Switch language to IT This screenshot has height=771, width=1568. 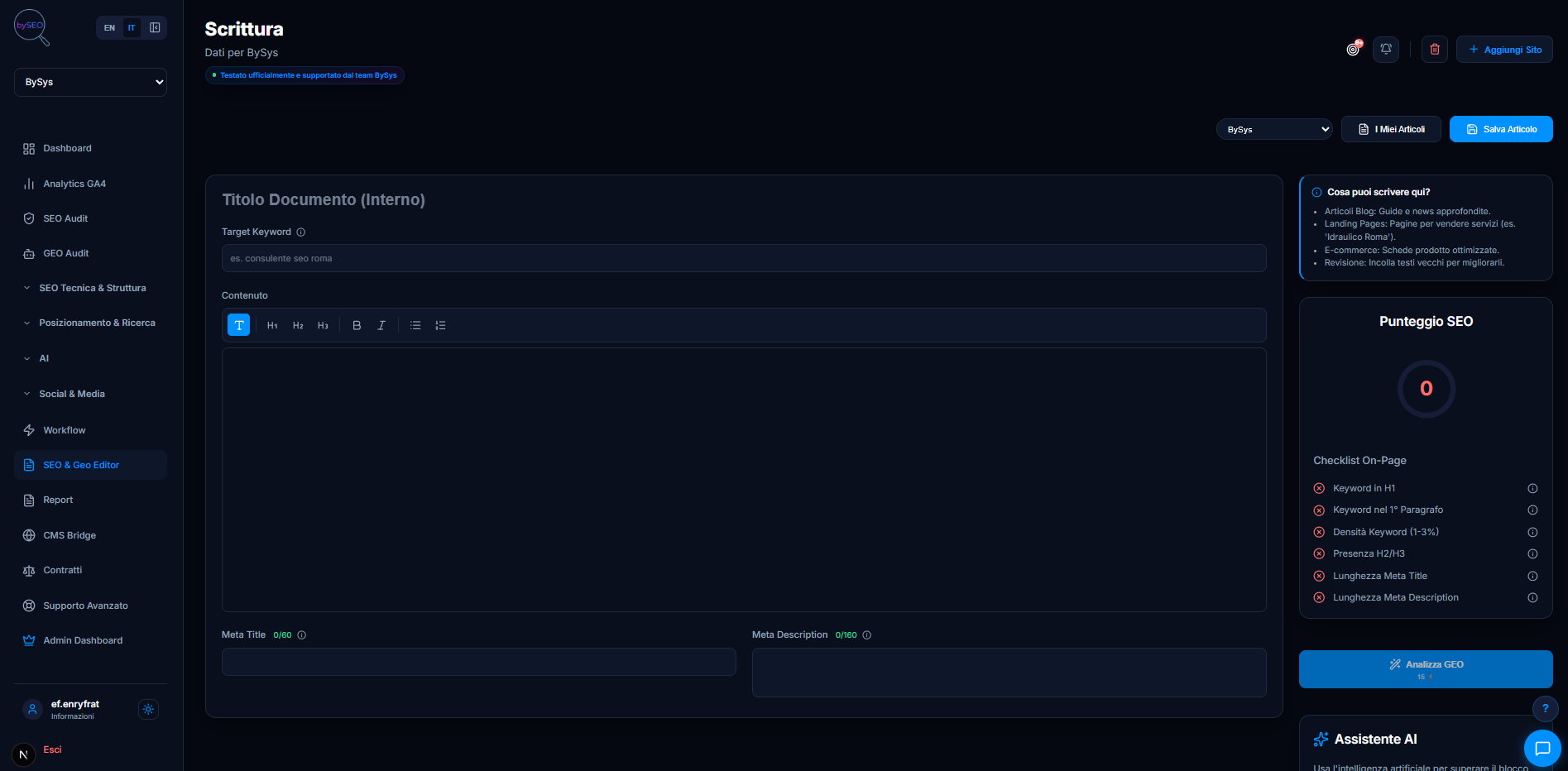[132, 28]
